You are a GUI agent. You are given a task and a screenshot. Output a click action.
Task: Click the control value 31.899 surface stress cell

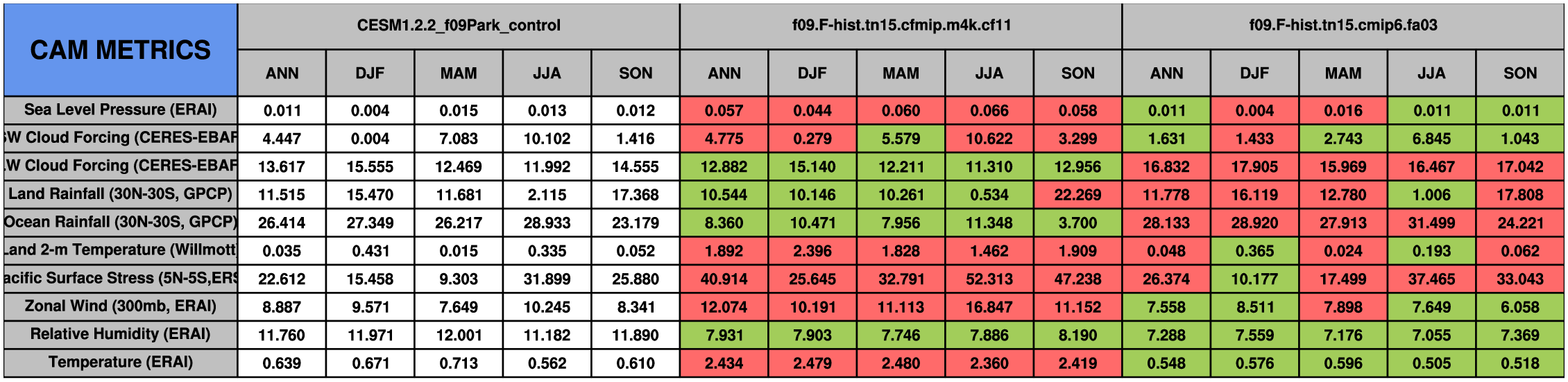547,279
